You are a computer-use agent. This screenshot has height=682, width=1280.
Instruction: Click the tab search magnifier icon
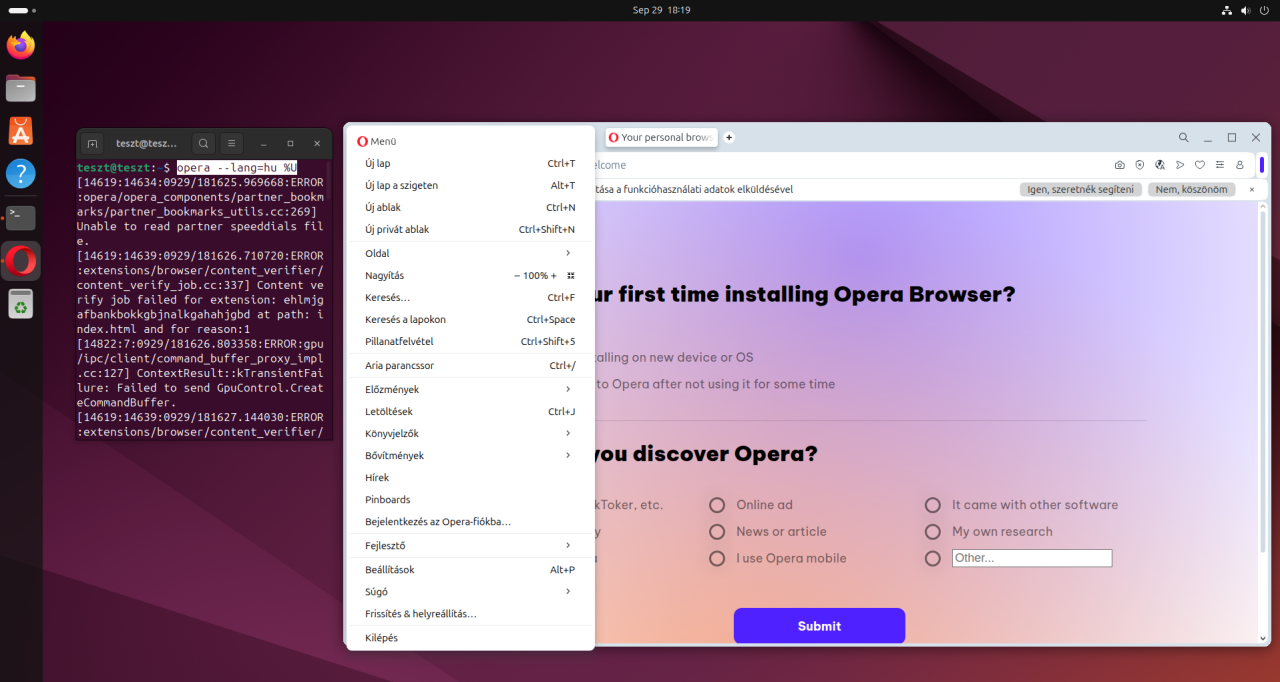point(1183,138)
